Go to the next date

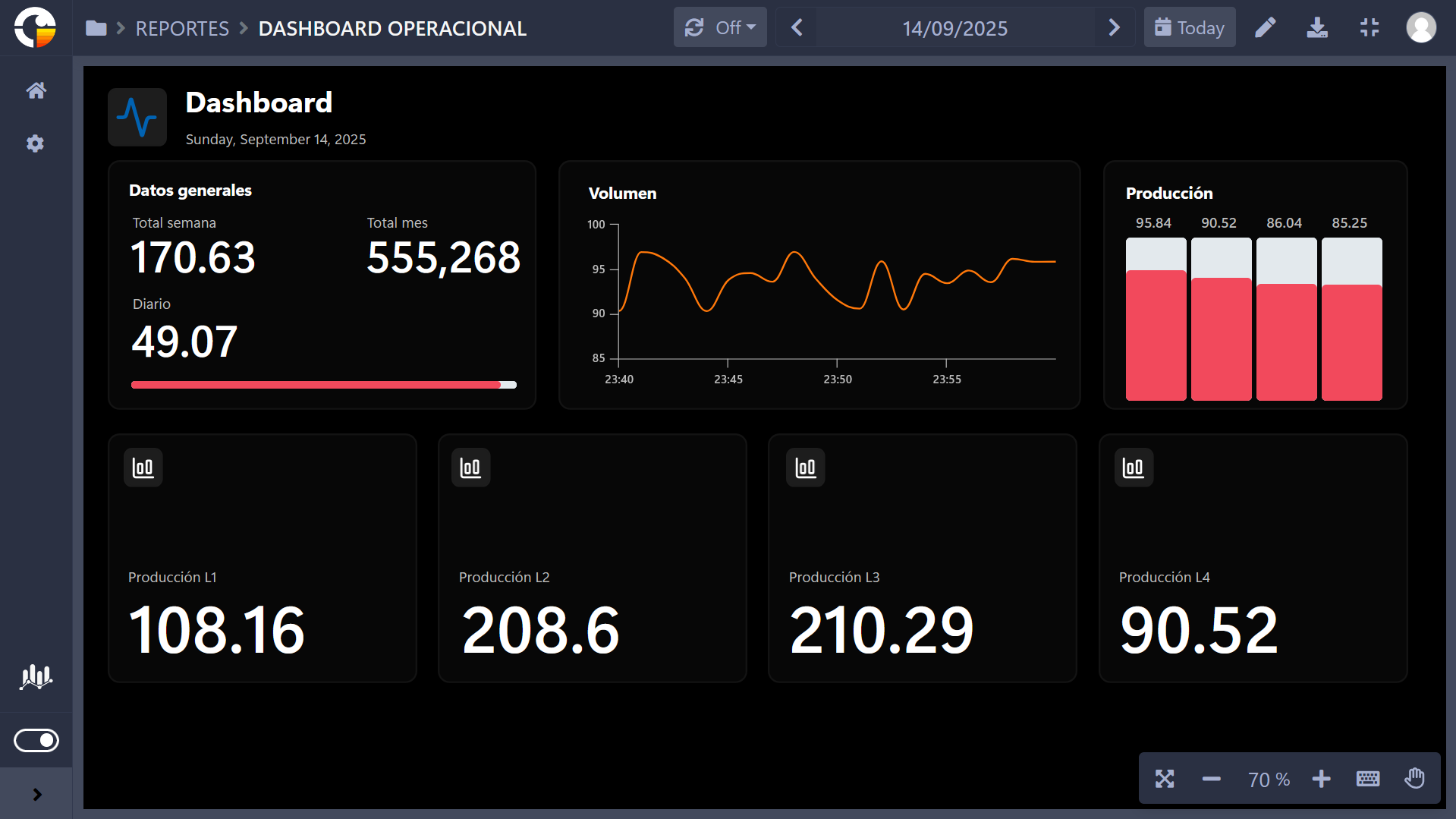click(1114, 28)
